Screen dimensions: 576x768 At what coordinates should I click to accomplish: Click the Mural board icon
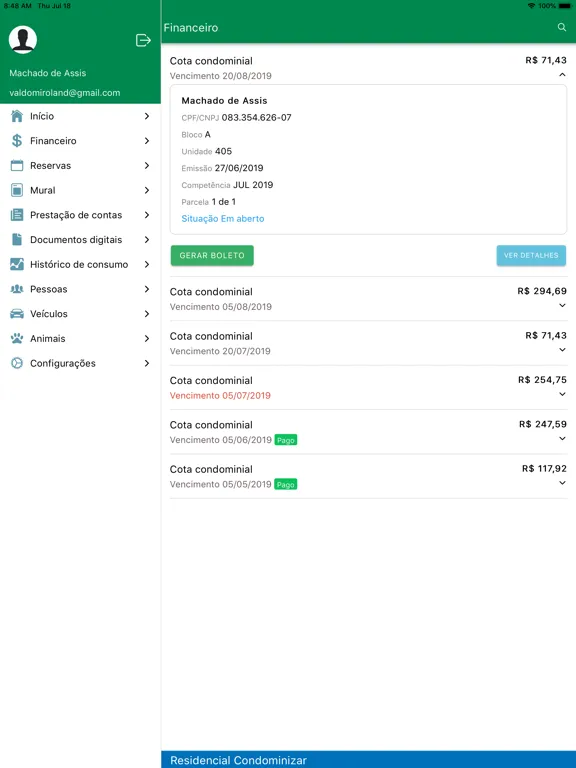[17, 190]
